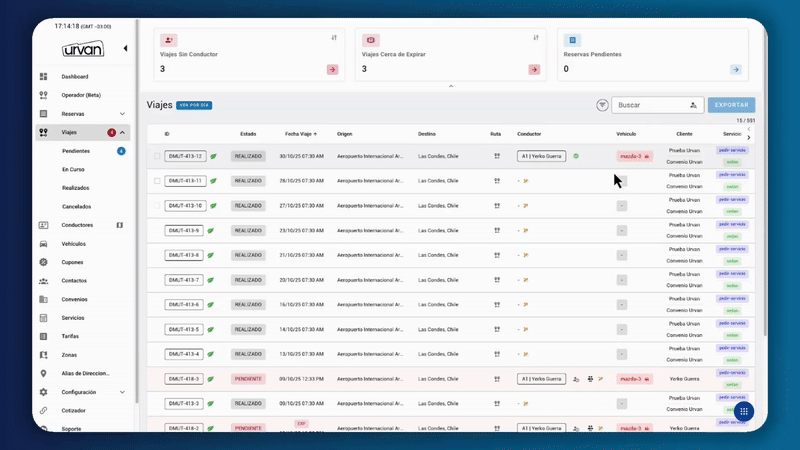Click arrow on Viajes Cerca de Expirar card
The width and height of the screenshot is (800, 450).
(x=534, y=70)
